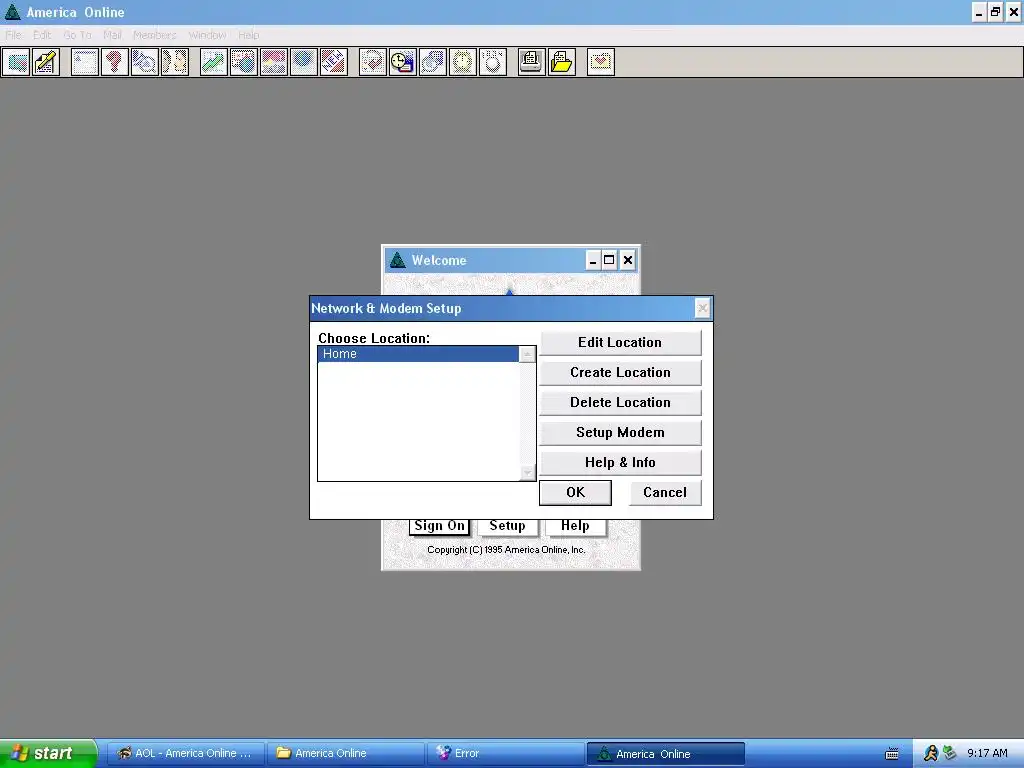The width and height of the screenshot is (1024, 768).
Task: Click the 9:17 AM system clock
Action: click(987, 753)
